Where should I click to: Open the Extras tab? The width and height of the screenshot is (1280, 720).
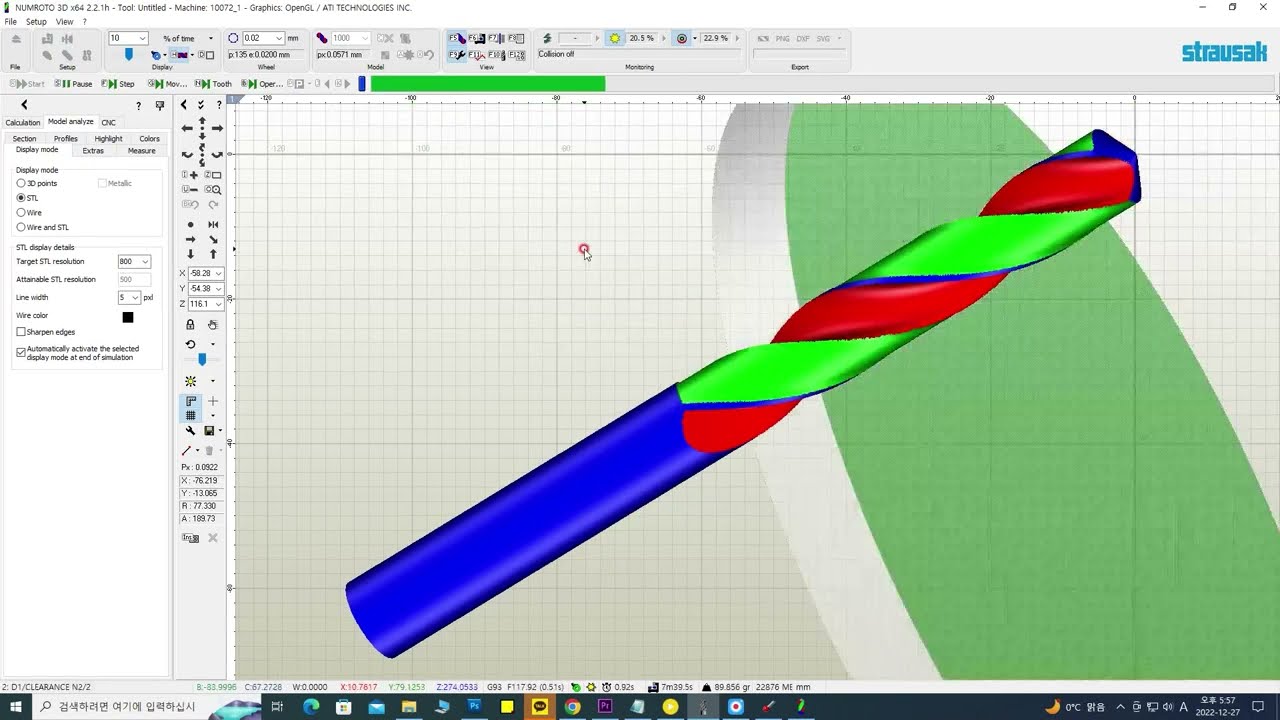click(93, 151)
